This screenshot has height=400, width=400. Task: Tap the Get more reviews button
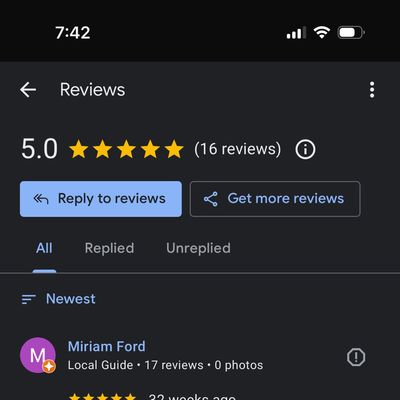pyautogui.click(x=275, y=199)
